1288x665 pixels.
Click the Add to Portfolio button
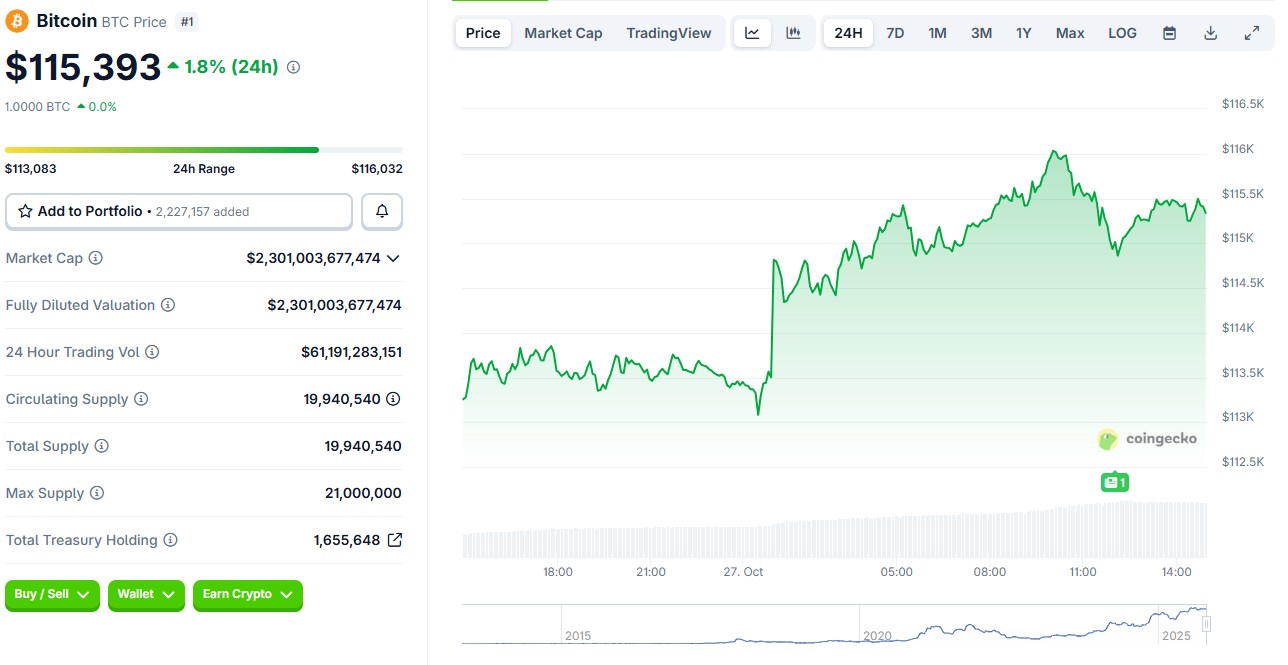tap(179, 212)
